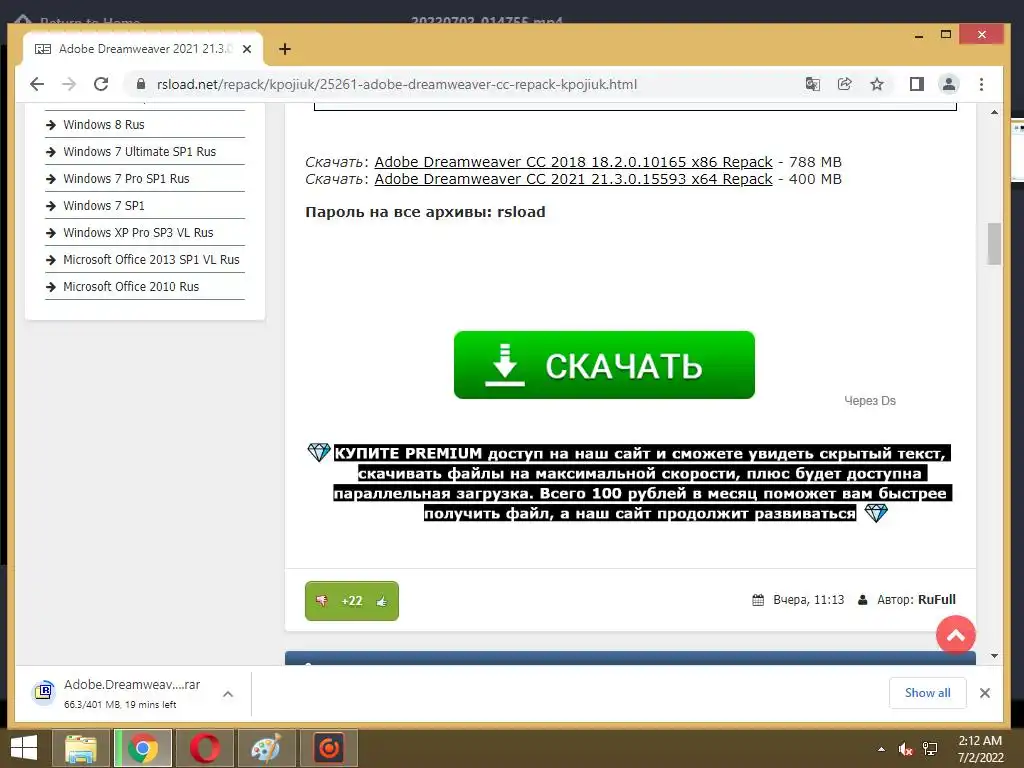Screen dimensions: 1024x768
Task: Show hidden system tray icons
Action: click(x=882, y=749)
